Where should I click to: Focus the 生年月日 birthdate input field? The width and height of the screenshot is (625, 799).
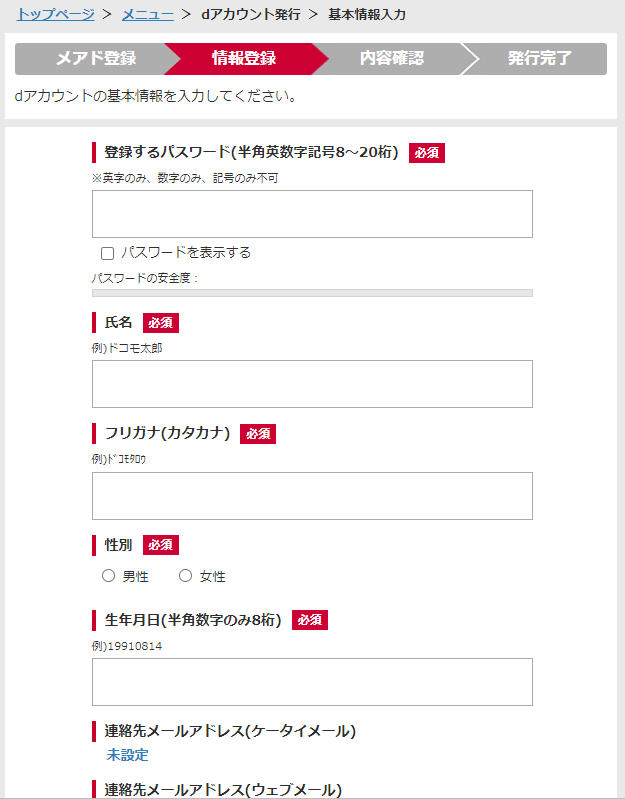pos(312,682)
